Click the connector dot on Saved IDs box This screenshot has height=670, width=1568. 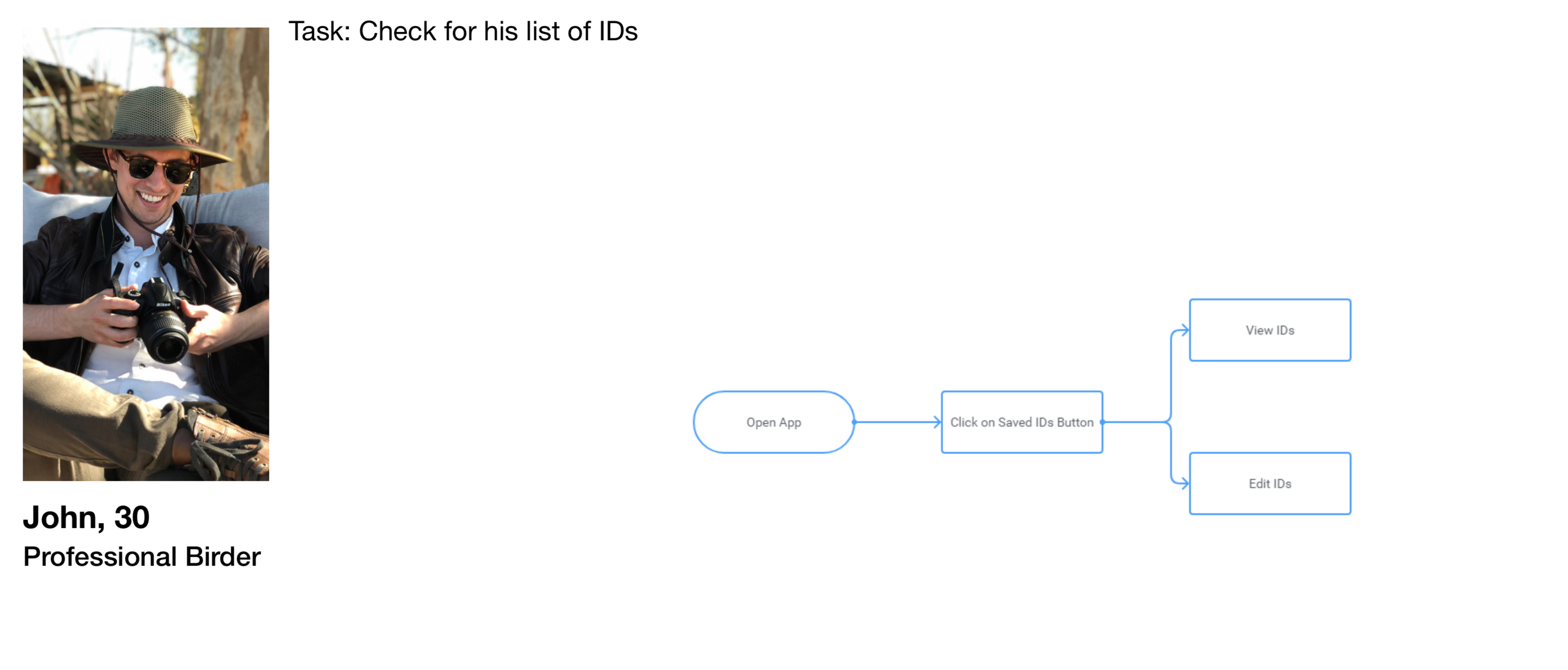click(x=1102, y=422)
